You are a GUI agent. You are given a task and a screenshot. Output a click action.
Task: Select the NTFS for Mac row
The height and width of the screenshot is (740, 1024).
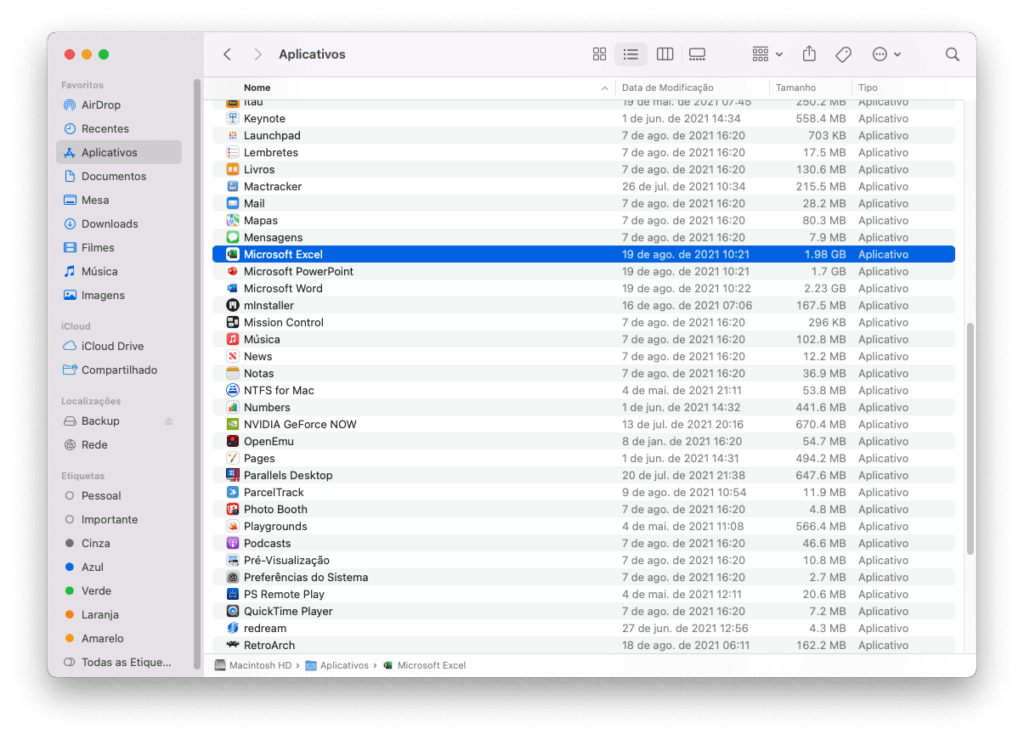coord(584,390)
